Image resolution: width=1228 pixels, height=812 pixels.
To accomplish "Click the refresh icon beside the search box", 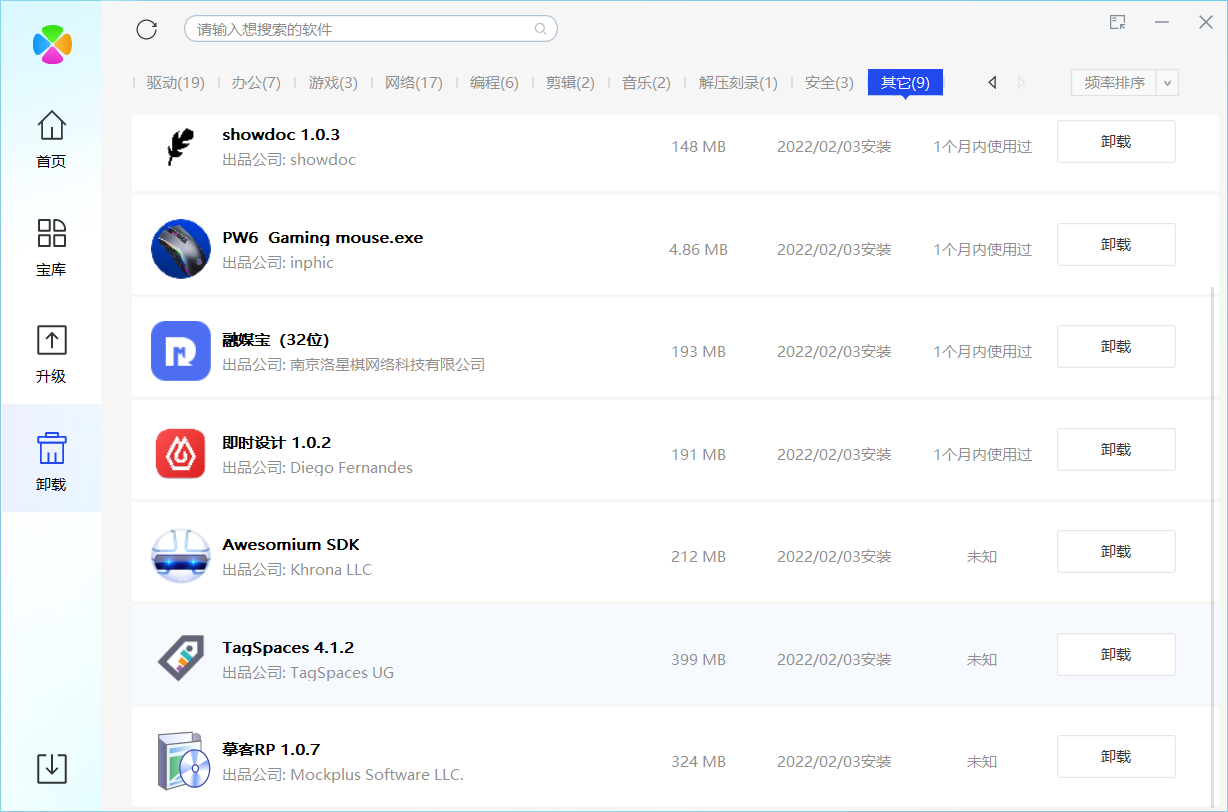I will coord(147,29).
